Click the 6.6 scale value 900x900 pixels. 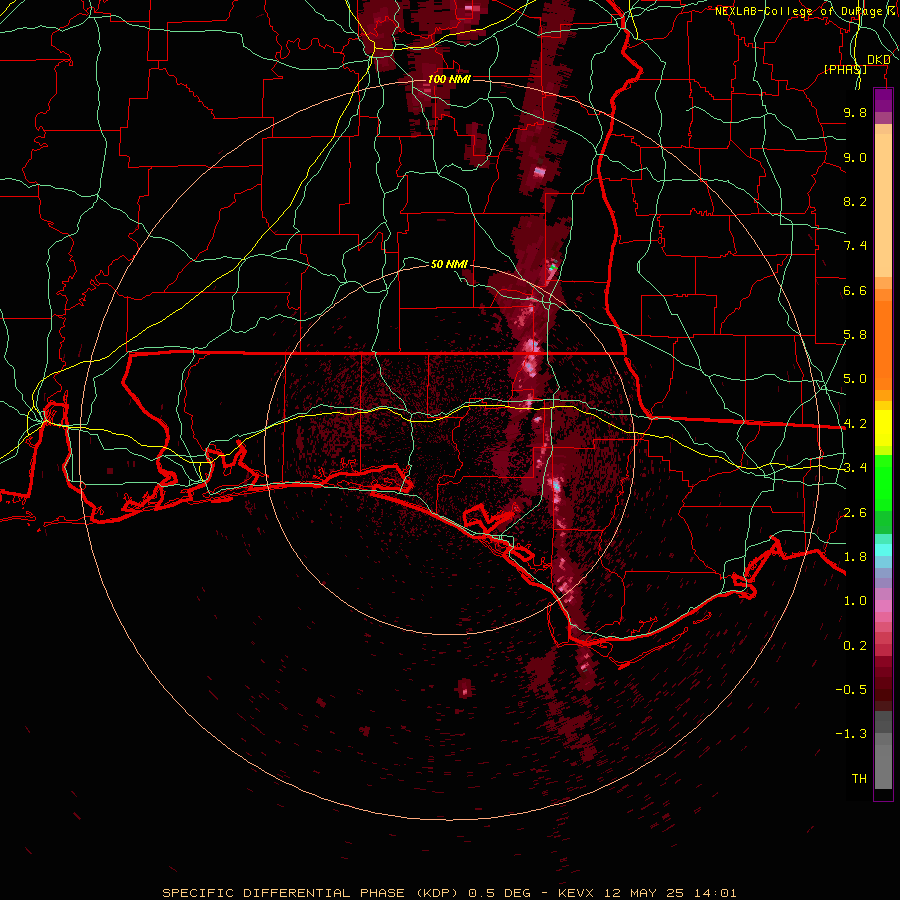click(x=855, y=290)
